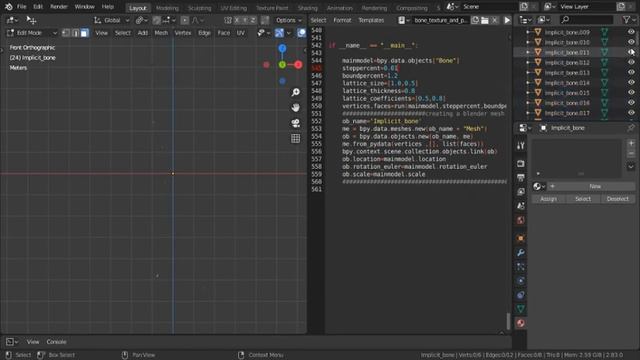Remove material slot with minus icon
The width and height of the screenshot is (640, 360).
[631, 153]
